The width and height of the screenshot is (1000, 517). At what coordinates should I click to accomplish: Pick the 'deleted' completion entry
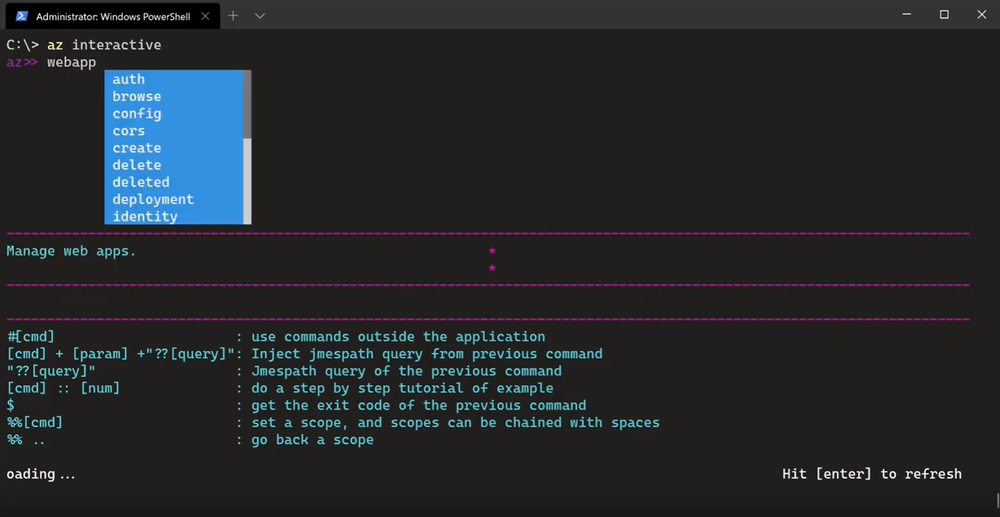click(141, 182)
